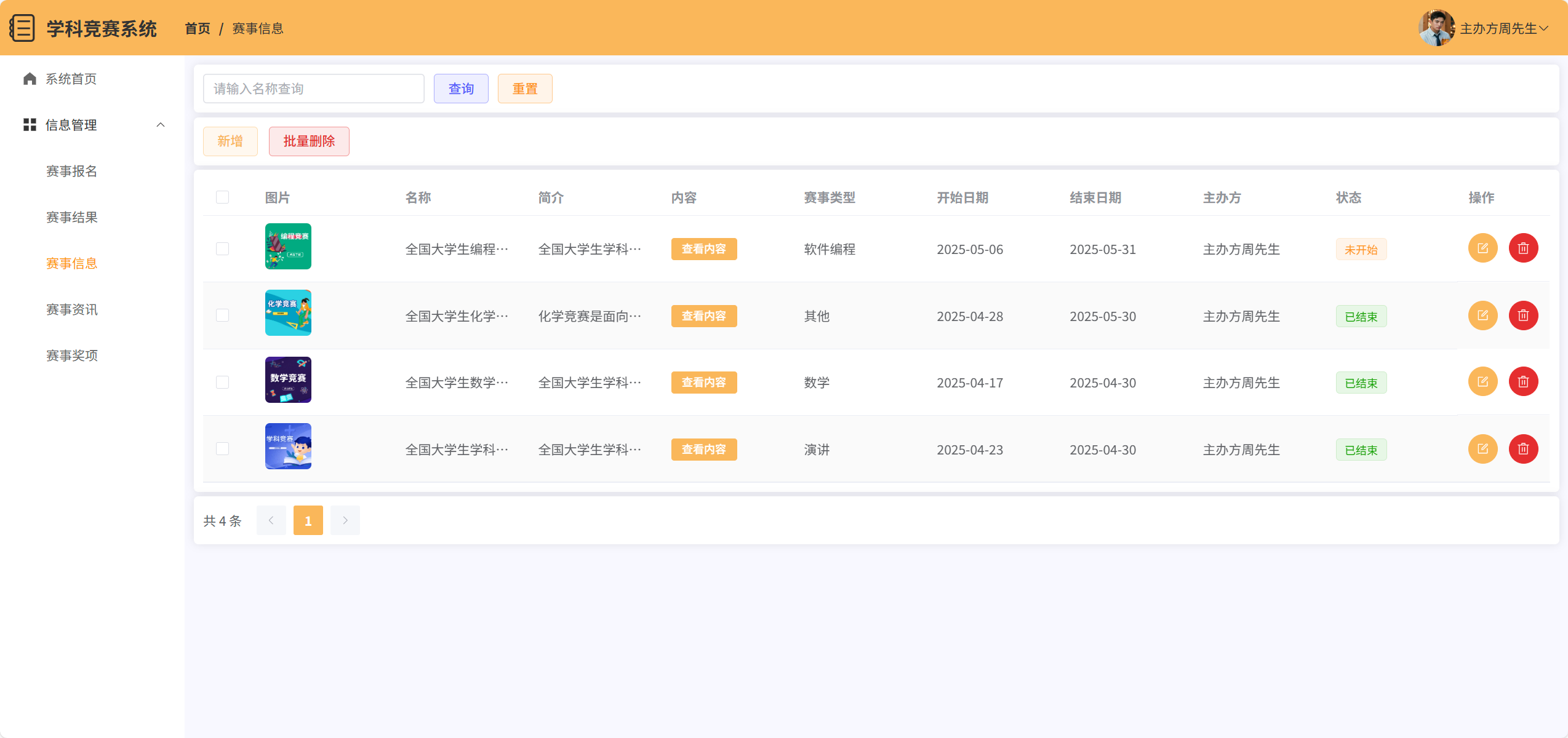Focus the 请输入名称查询 search field
This screenshot has height=738, width=1568.
tap(313, 89)
